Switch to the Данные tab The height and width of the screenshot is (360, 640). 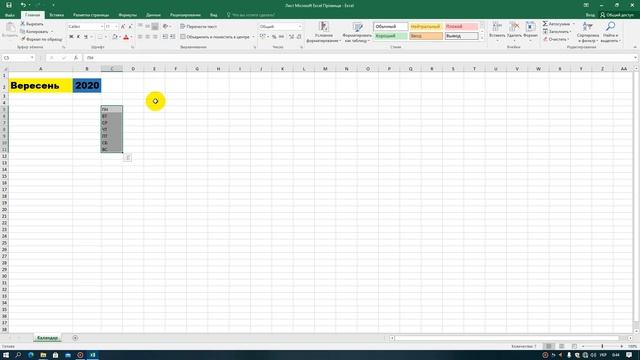coord(153,15)
